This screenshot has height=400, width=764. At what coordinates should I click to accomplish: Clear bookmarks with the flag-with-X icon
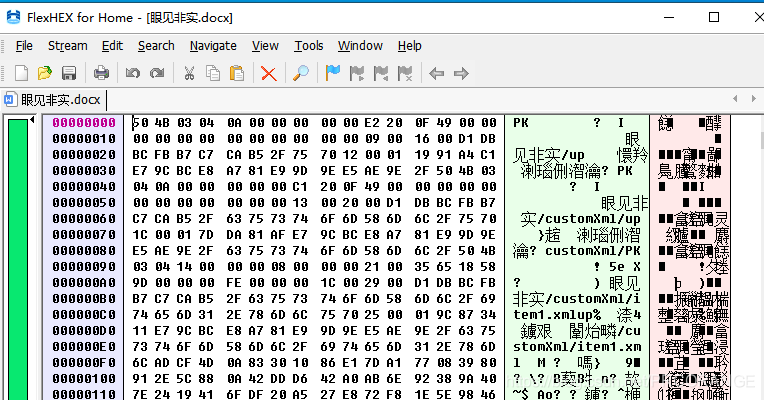[x=405, y=73]
